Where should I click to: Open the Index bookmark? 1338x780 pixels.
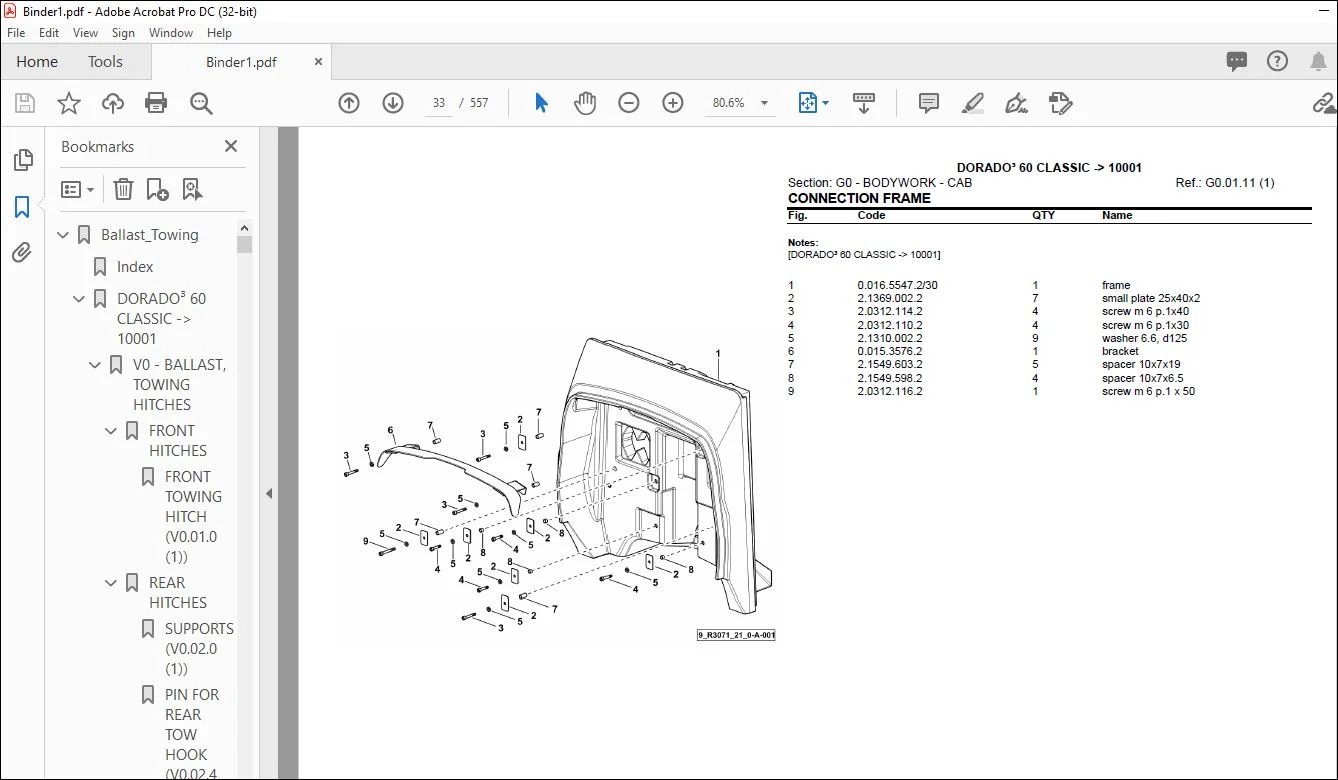point(135,267)
